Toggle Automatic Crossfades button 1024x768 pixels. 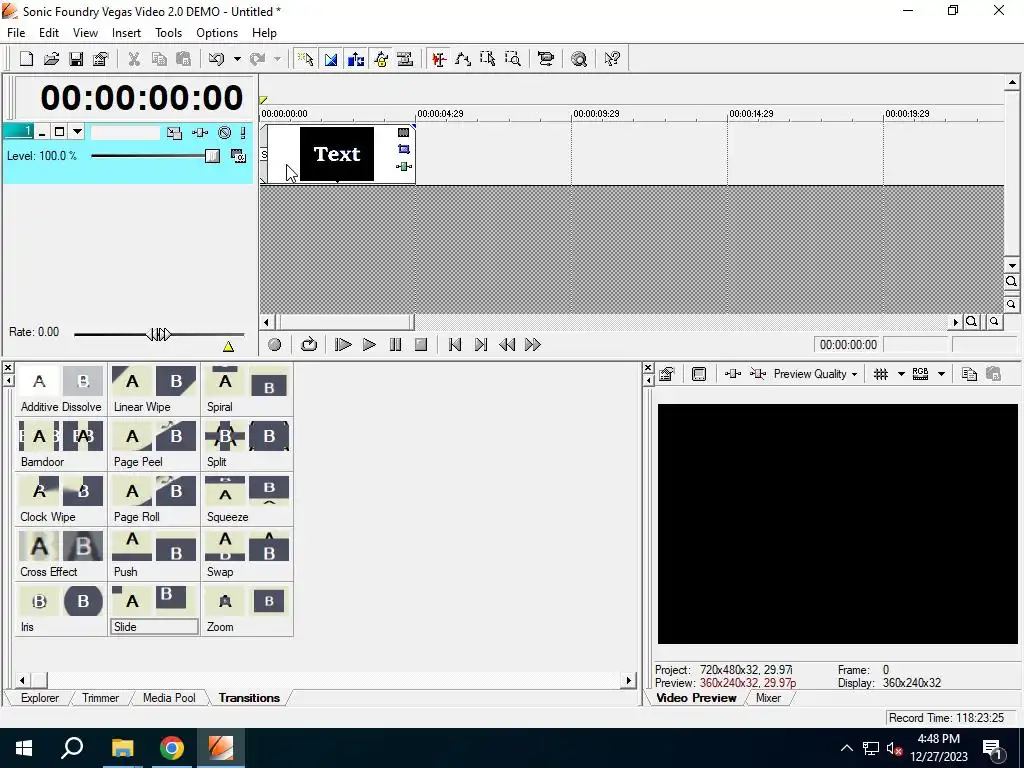click(330, 59)
